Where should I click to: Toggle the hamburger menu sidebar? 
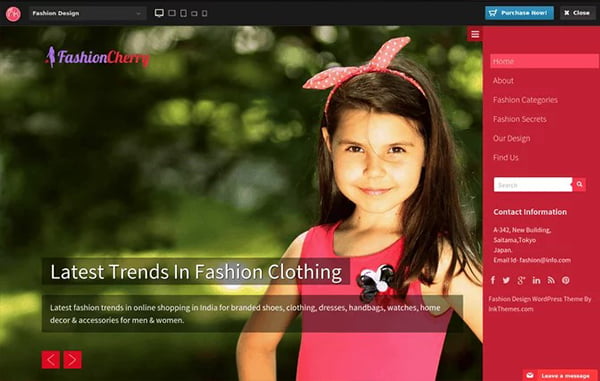coord(475,34)
